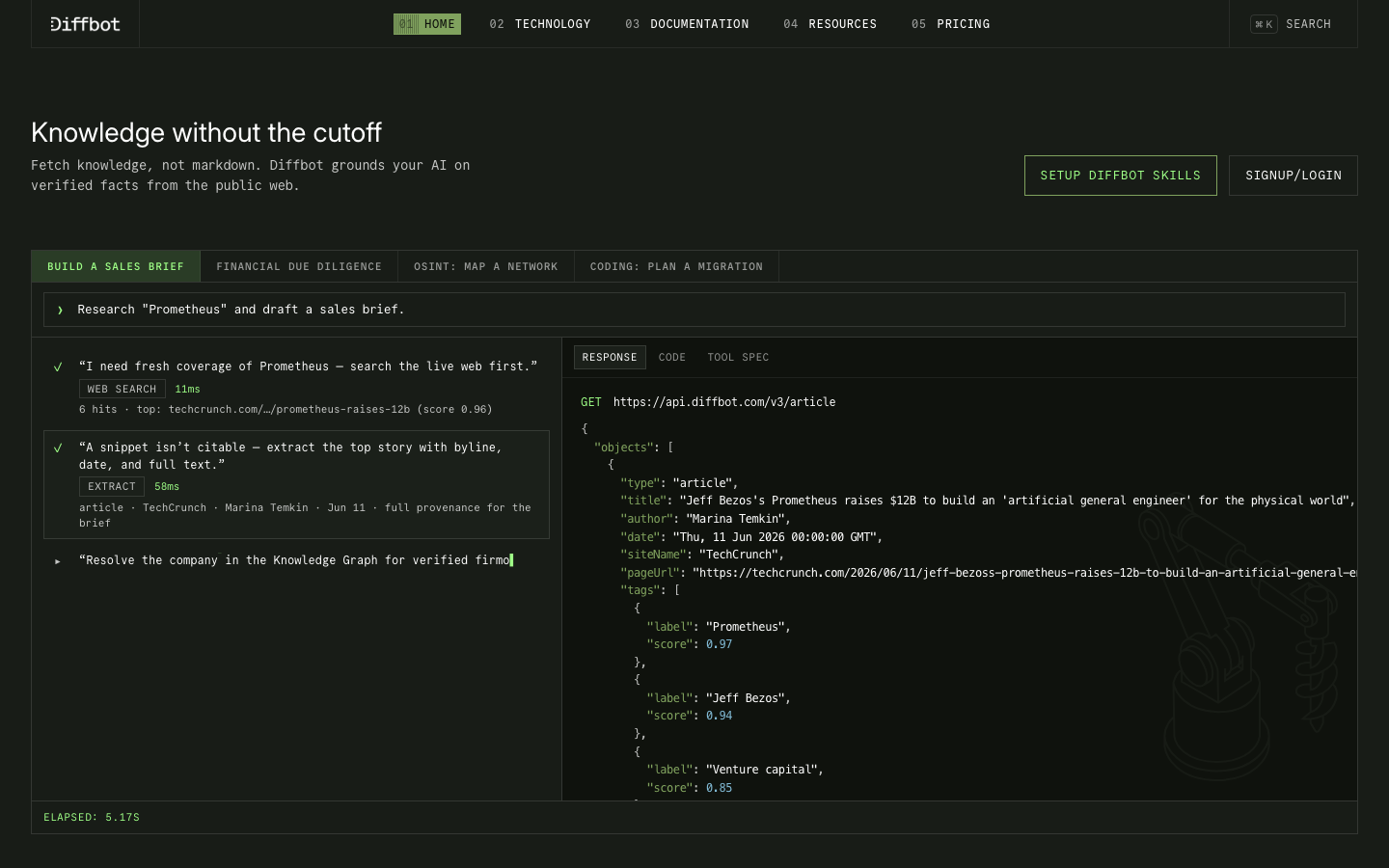Go to Documentation in the top nav
Viewport: 1389px width, 868px height.
pyautogui.click(x=687, y=24)
